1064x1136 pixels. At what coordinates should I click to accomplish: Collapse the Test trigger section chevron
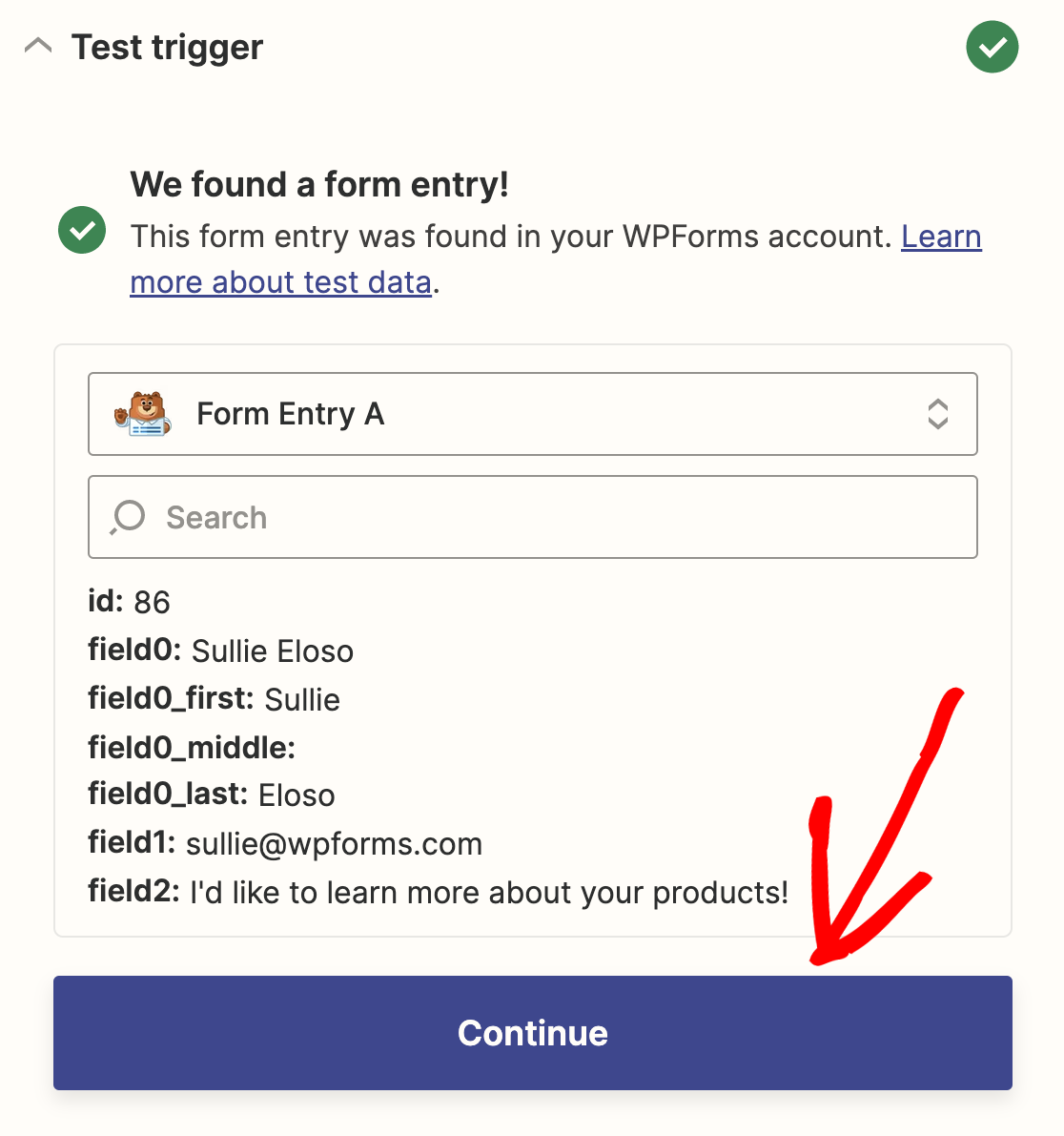(x=38, y=47)
